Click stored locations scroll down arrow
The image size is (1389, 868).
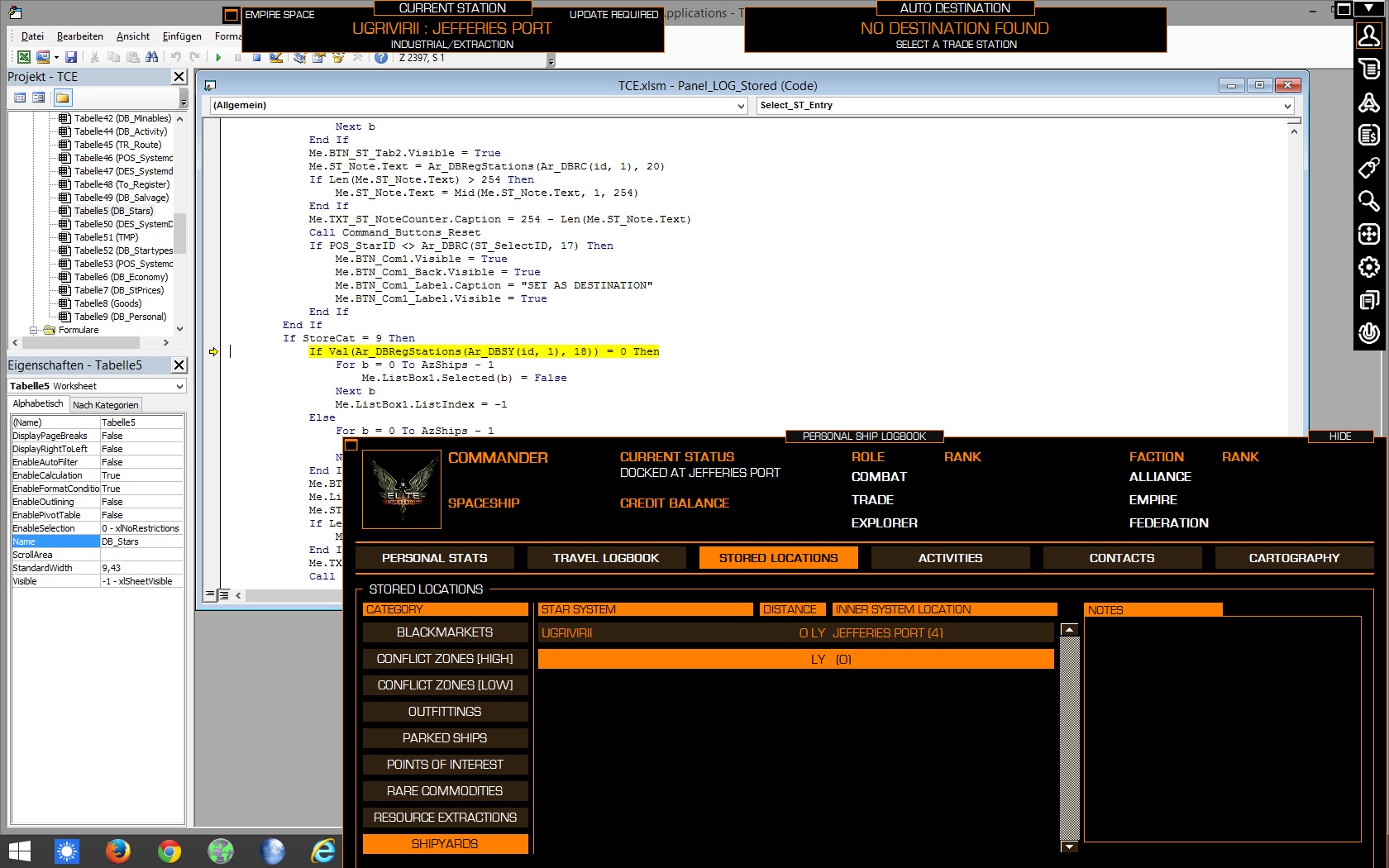click(x=1069, y=847)
